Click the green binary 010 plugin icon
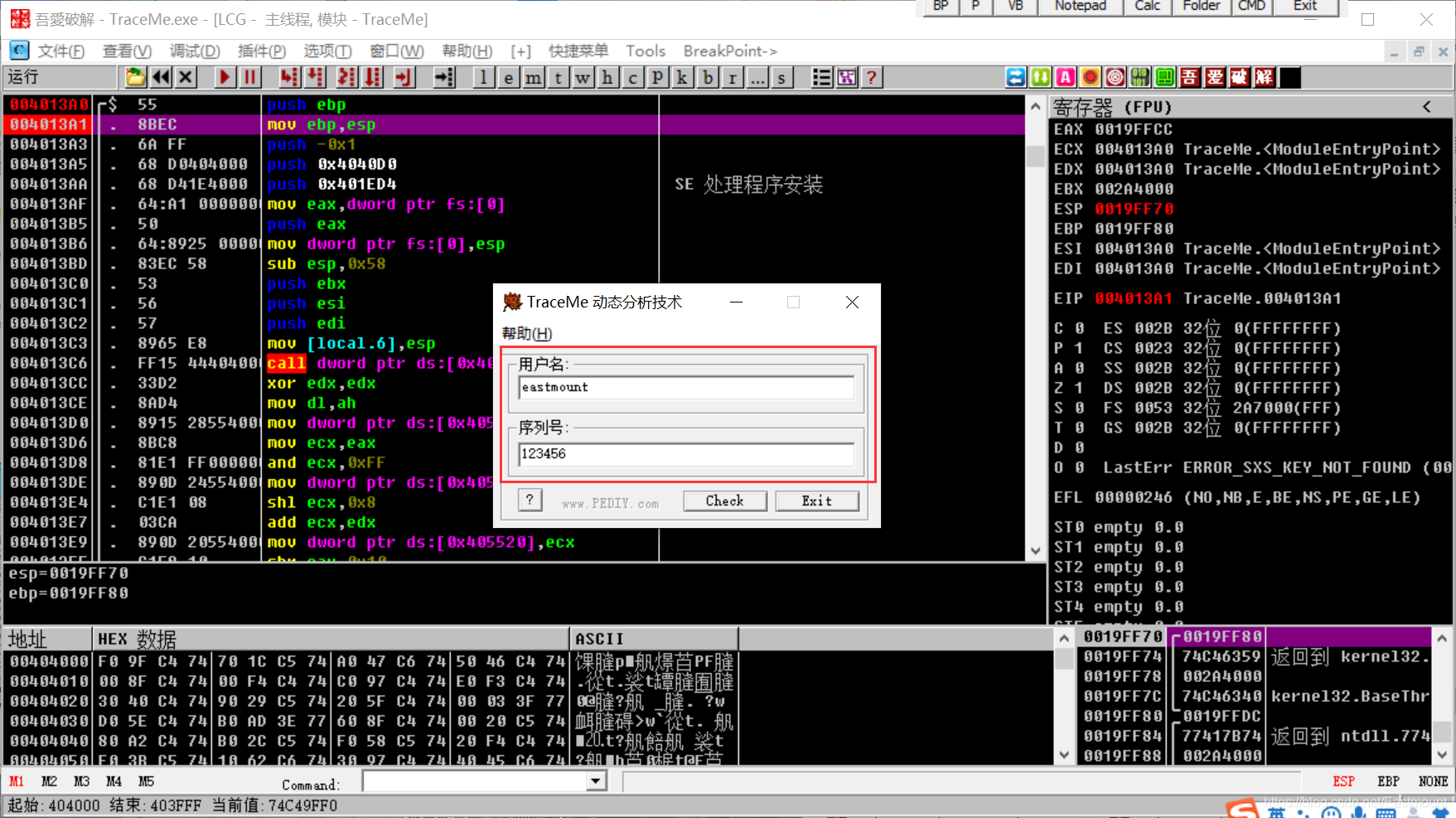The image size is (1456, 818). tap(1140, 78)
